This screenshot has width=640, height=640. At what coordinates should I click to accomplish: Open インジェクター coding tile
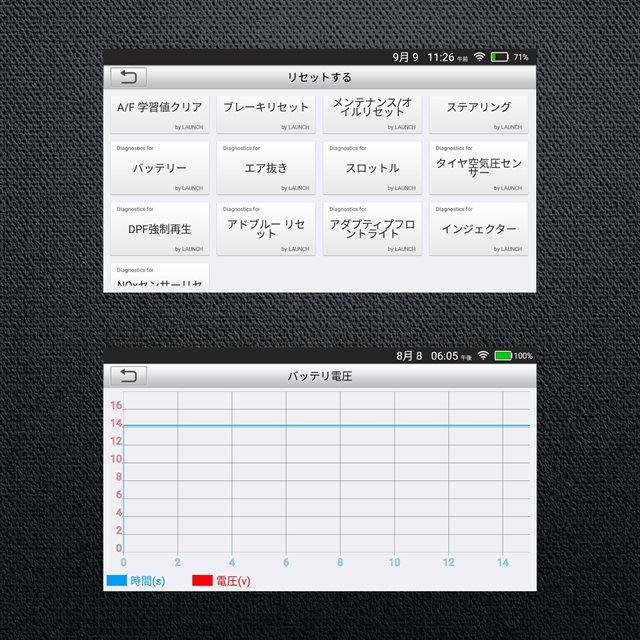click(x=478, y=229)
